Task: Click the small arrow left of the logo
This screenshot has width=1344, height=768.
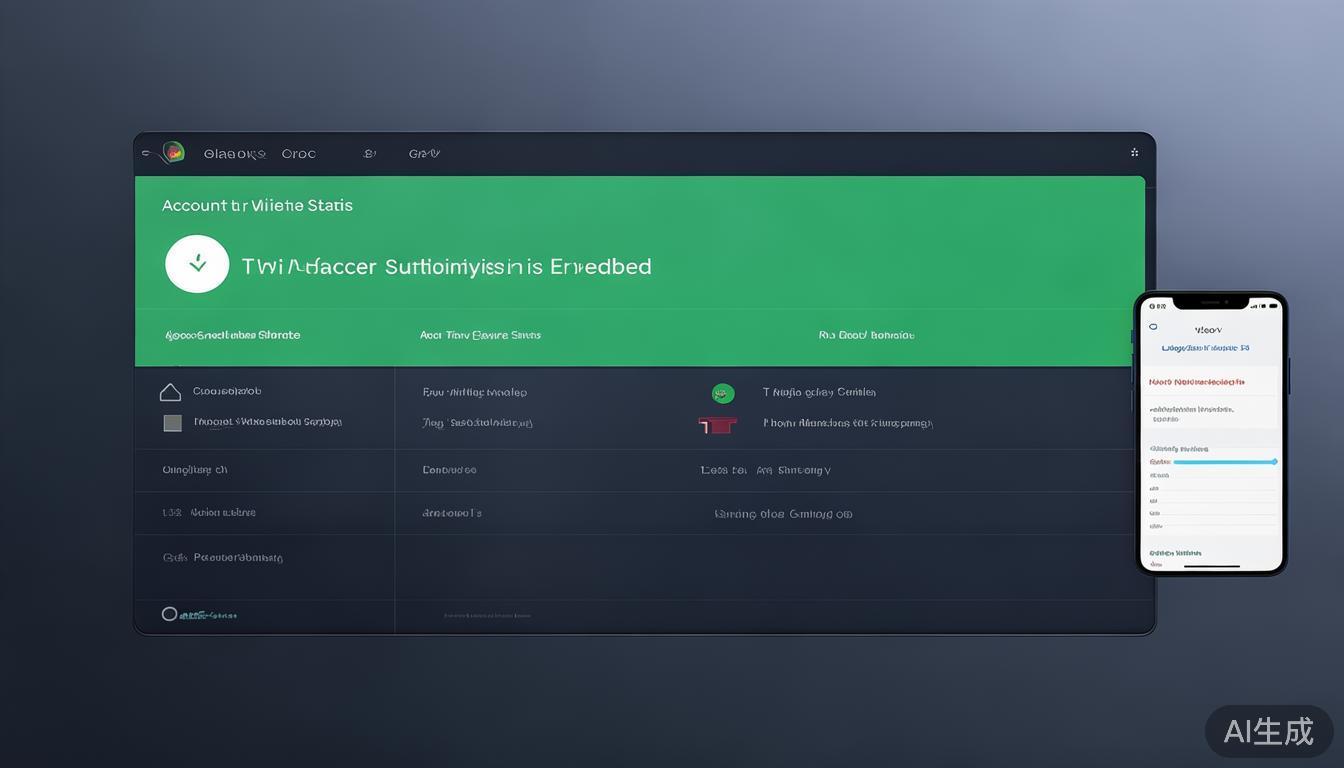Action: coord(147,153)
